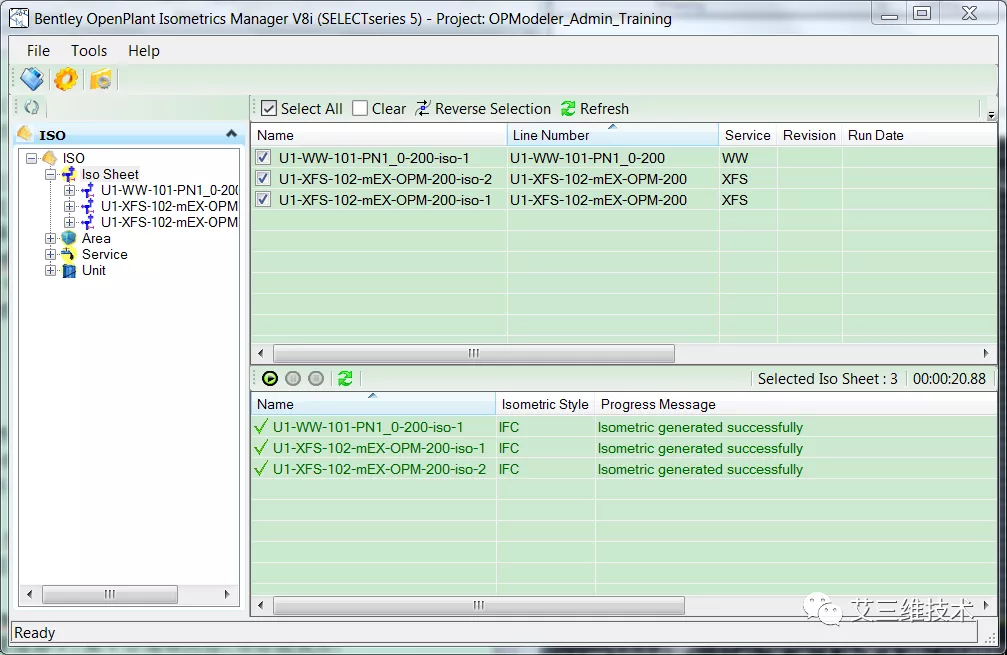Tick the Clear checkbox

[360, 108]
